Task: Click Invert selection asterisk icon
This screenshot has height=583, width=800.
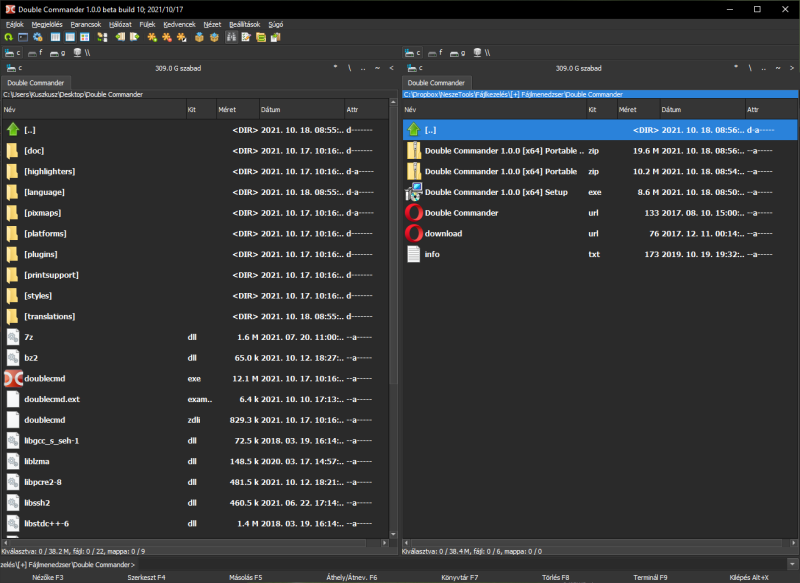Action: [182, 37]
